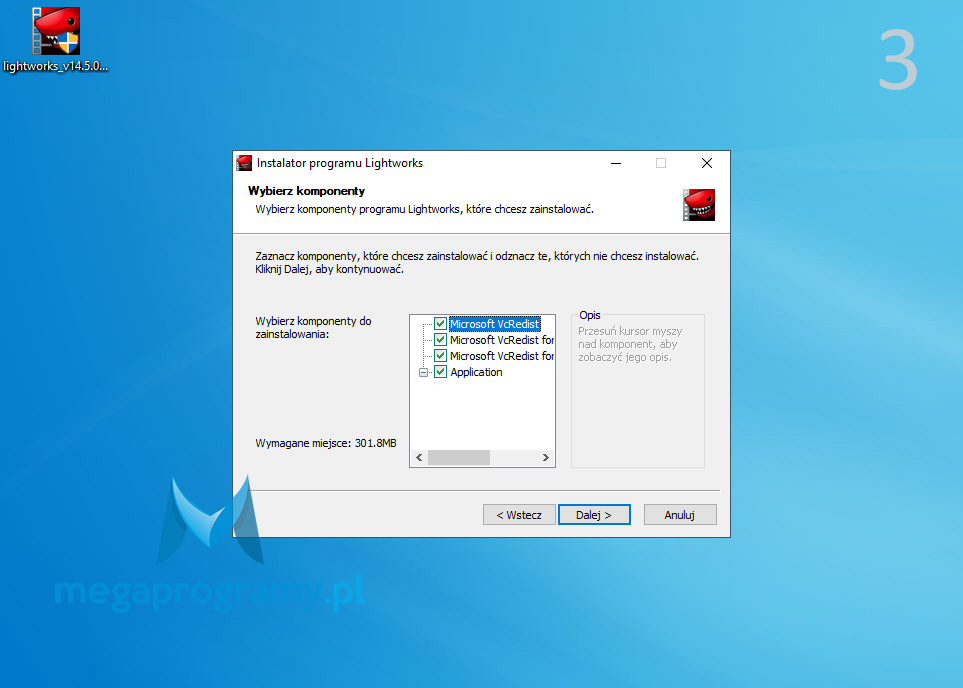Screen dimensions: 963x688
Task: Cancel the installation with Anuluj
Action: click(680, 515)
